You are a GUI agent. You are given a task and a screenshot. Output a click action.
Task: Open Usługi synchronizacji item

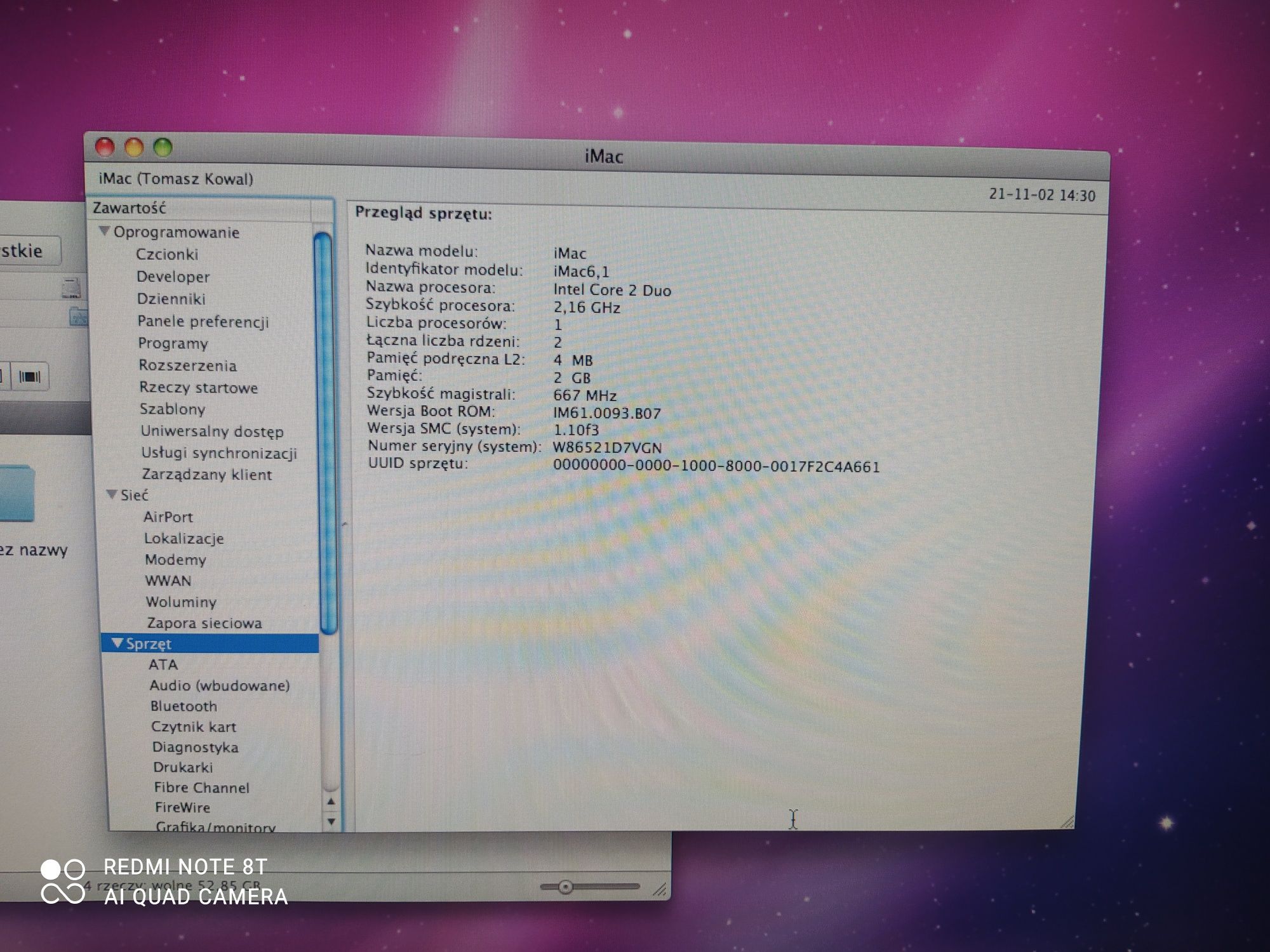[220, 453]
